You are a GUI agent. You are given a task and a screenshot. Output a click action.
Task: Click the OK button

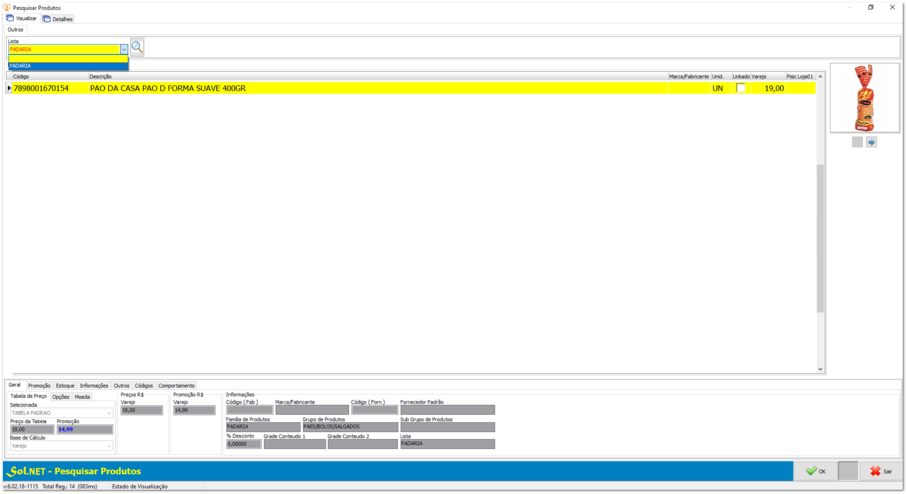pyautogui.click(x=816, y=471)
